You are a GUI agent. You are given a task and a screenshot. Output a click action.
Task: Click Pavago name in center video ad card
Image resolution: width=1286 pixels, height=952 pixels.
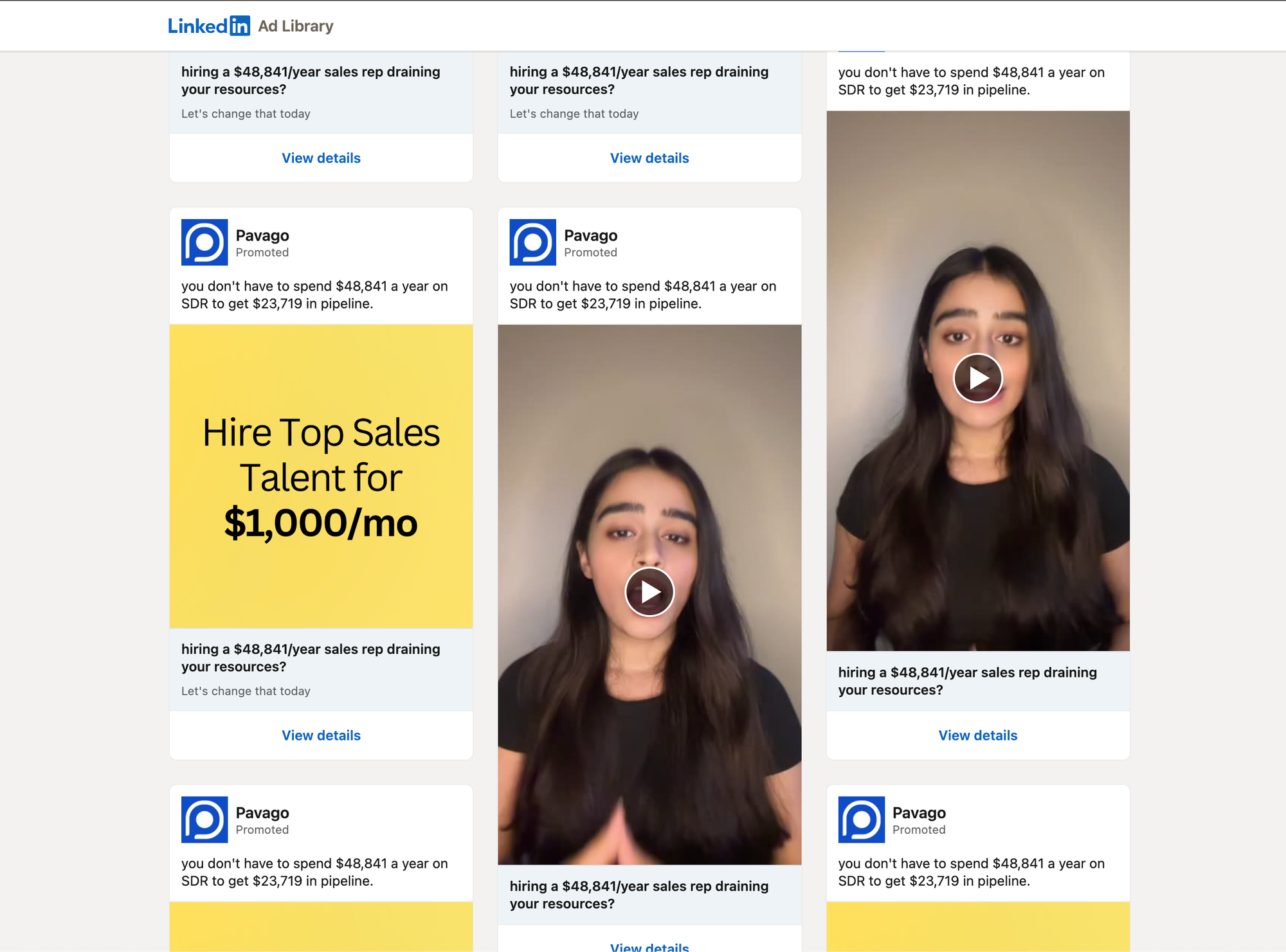tap(590, 235)
